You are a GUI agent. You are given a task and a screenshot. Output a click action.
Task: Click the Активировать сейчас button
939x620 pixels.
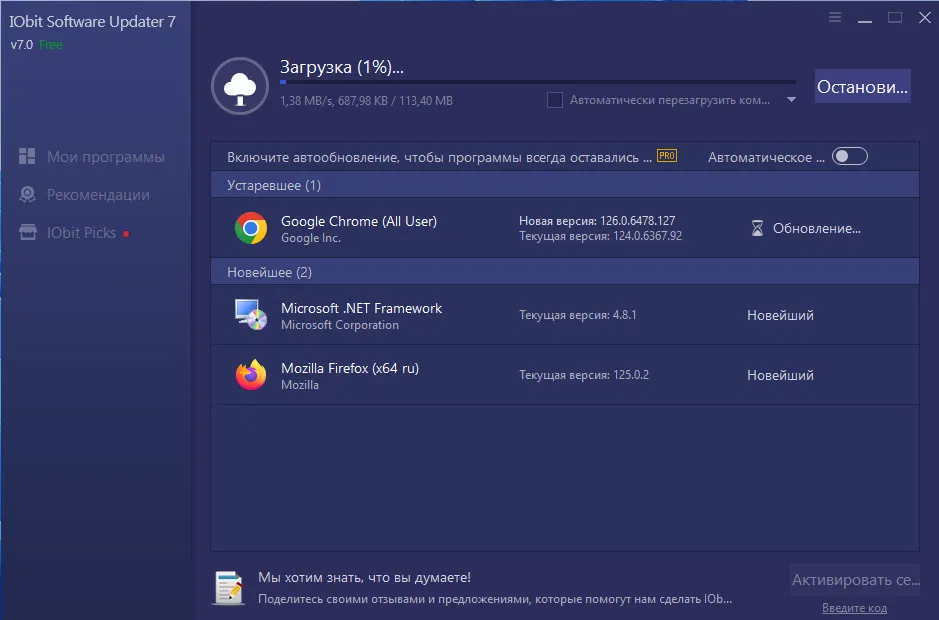click(855, 580)
